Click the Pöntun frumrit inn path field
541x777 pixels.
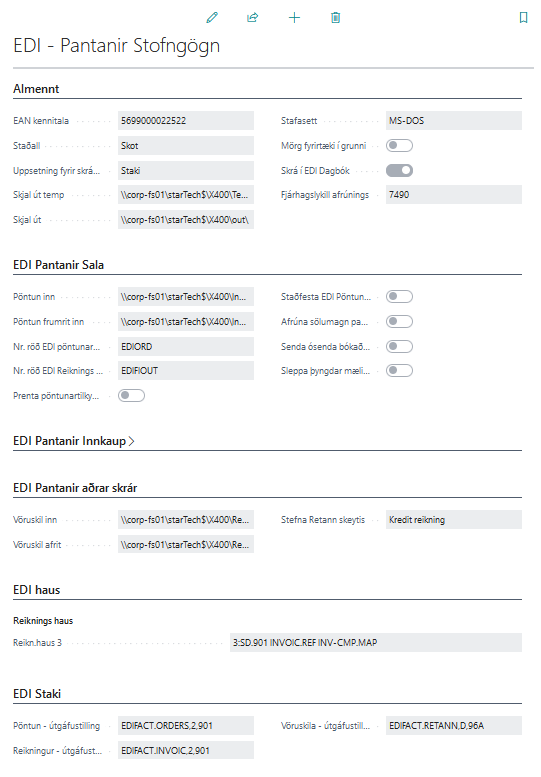click(x=186, y=322)
